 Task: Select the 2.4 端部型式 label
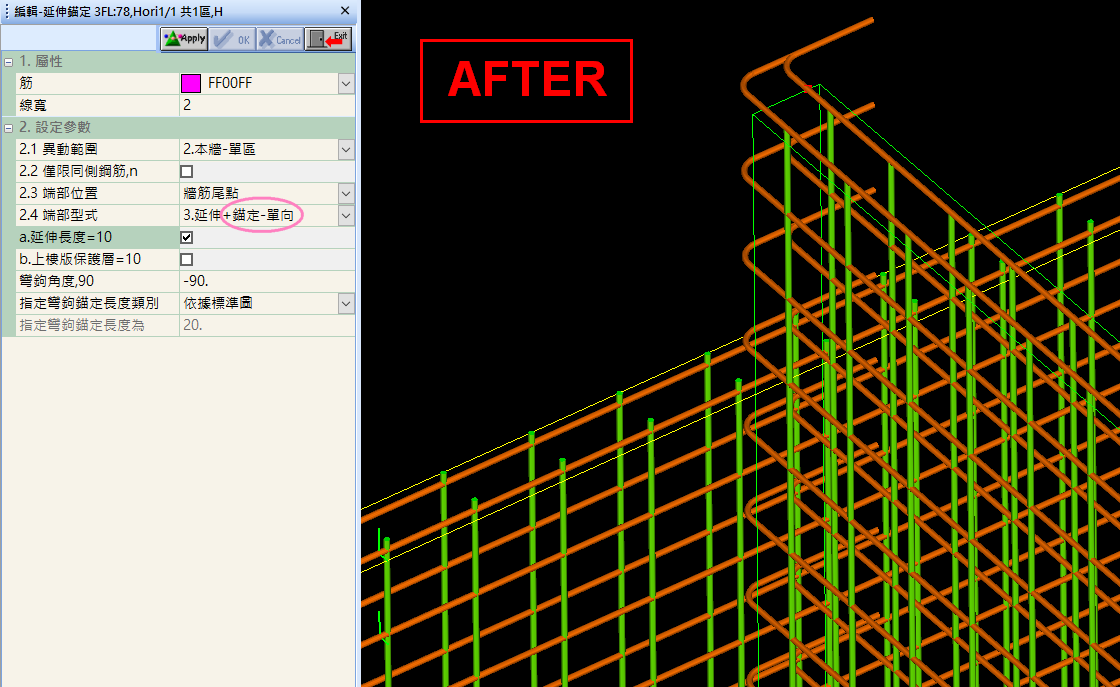[59, 215]
